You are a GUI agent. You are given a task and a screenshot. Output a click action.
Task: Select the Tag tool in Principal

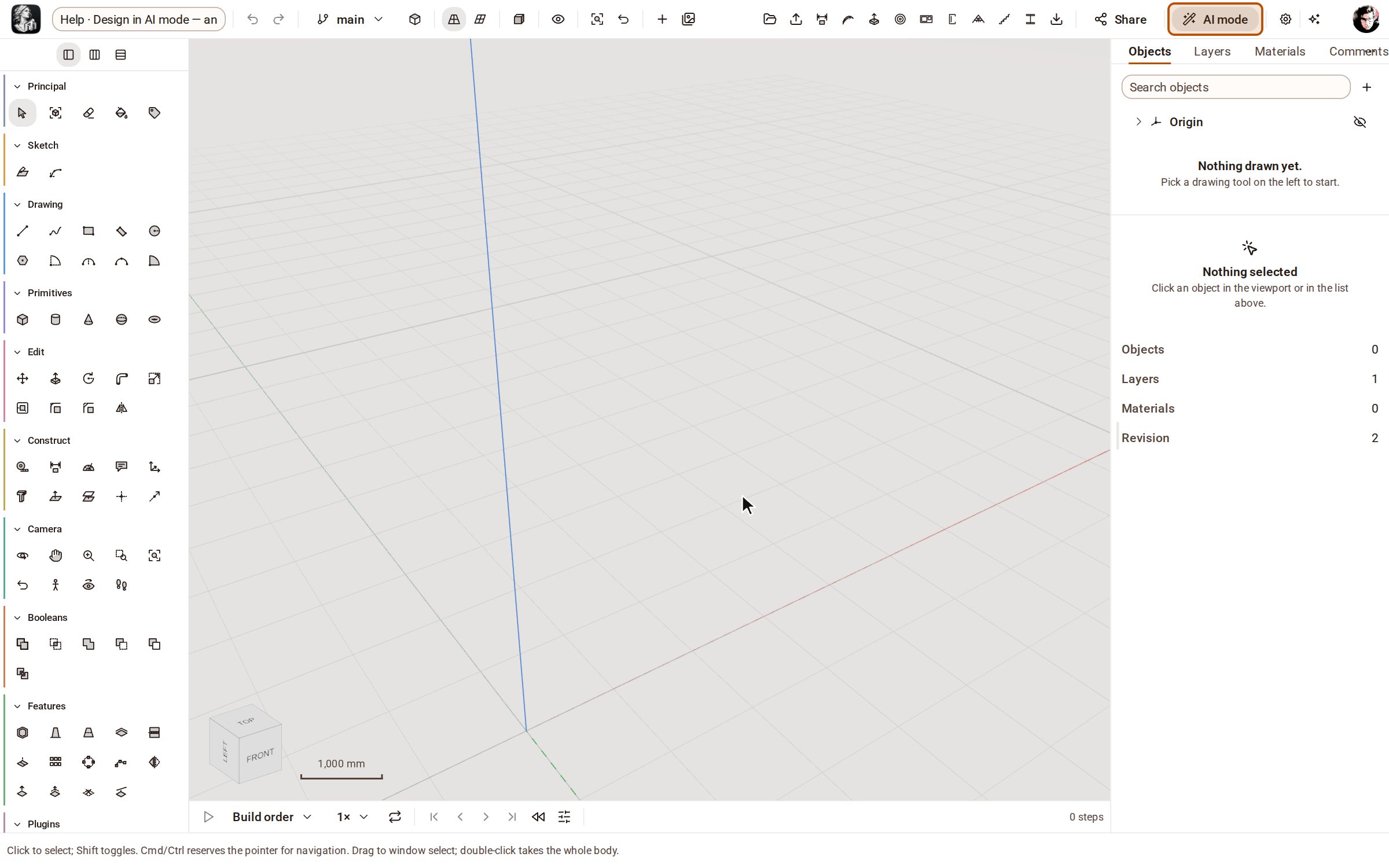pyautogui.click(x=155, y=113)
